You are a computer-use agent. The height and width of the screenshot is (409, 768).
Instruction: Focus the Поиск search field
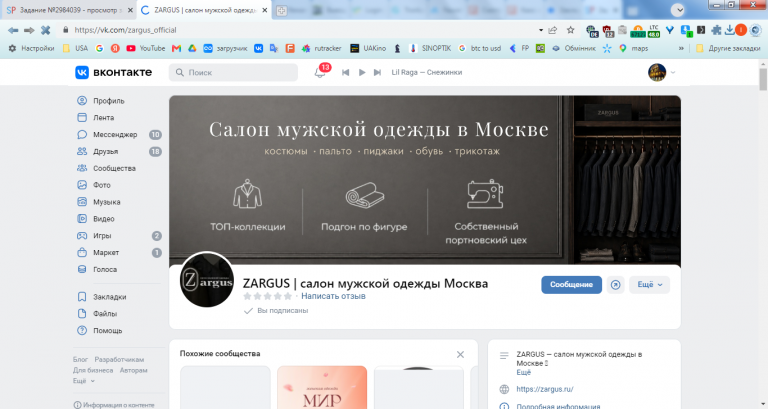click(x=234, y=72)
